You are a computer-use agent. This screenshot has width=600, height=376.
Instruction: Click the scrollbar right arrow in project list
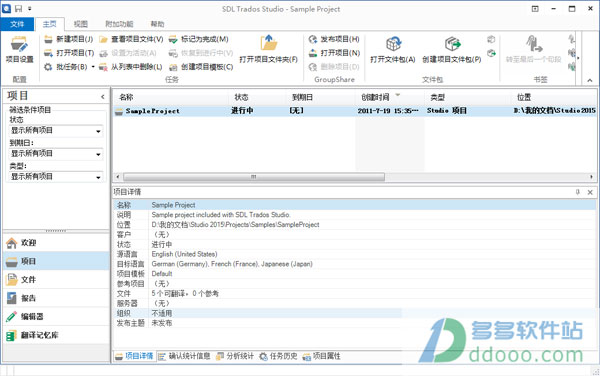pos(592,177)
